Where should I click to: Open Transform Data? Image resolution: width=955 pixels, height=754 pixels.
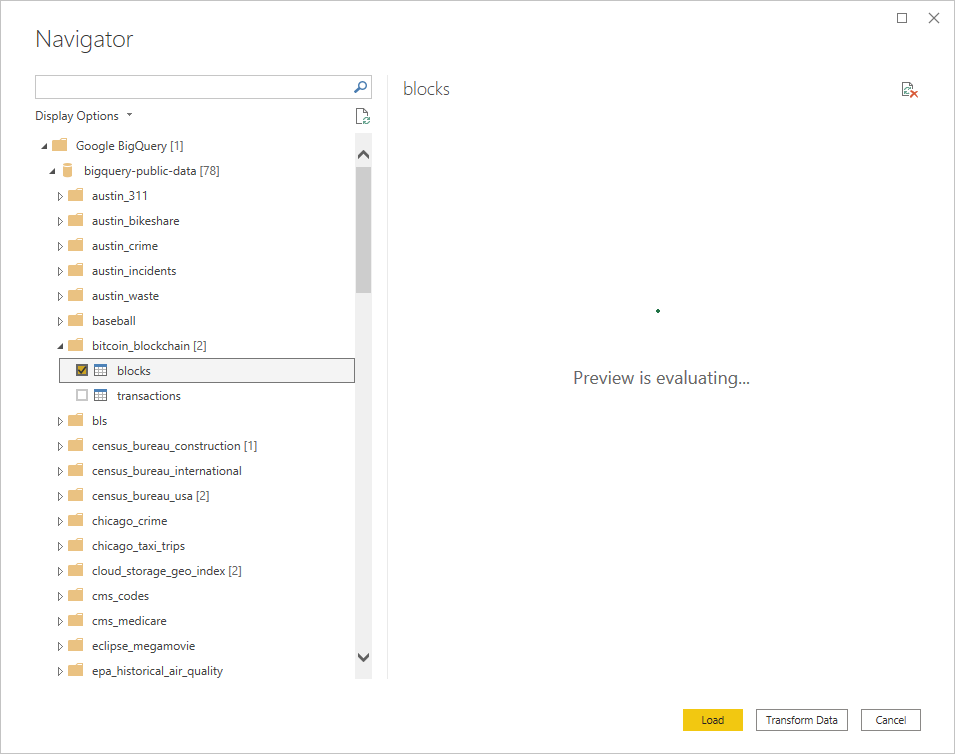click(800, 719)
